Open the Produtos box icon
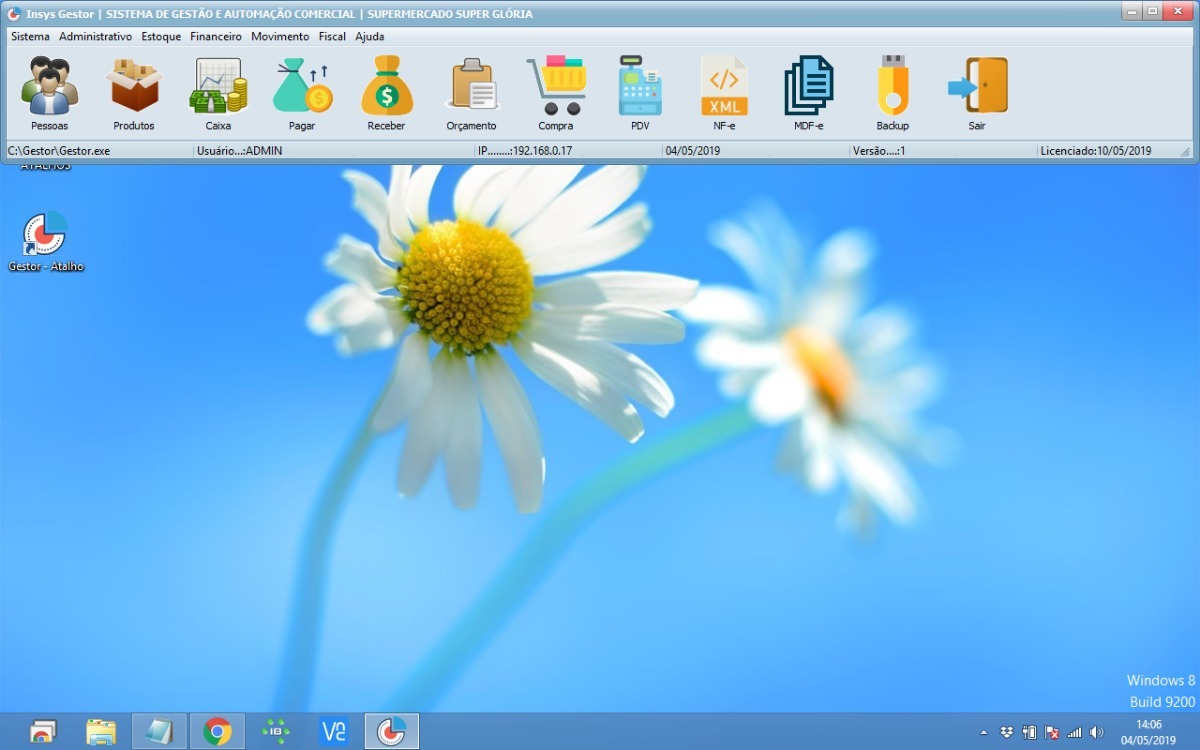Image resolution: width=1200 pixels, height=750 pixels. tap(134, 85)
